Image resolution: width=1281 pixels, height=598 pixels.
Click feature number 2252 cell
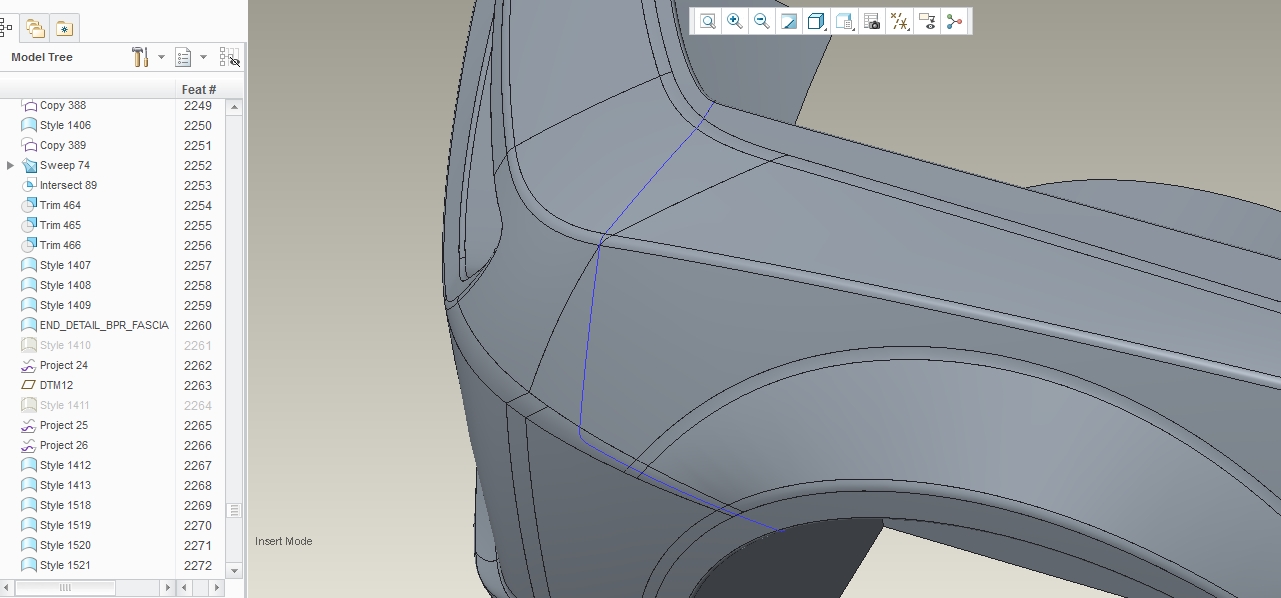[198, 165]
